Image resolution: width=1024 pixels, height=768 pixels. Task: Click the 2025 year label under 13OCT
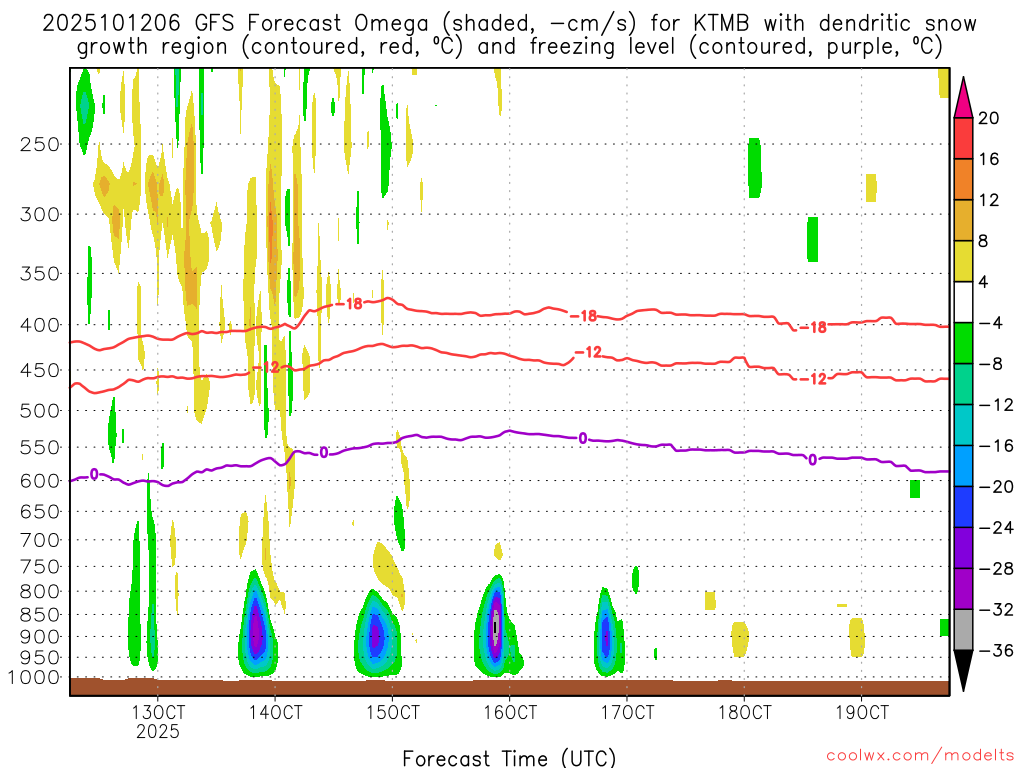[158, 732]
